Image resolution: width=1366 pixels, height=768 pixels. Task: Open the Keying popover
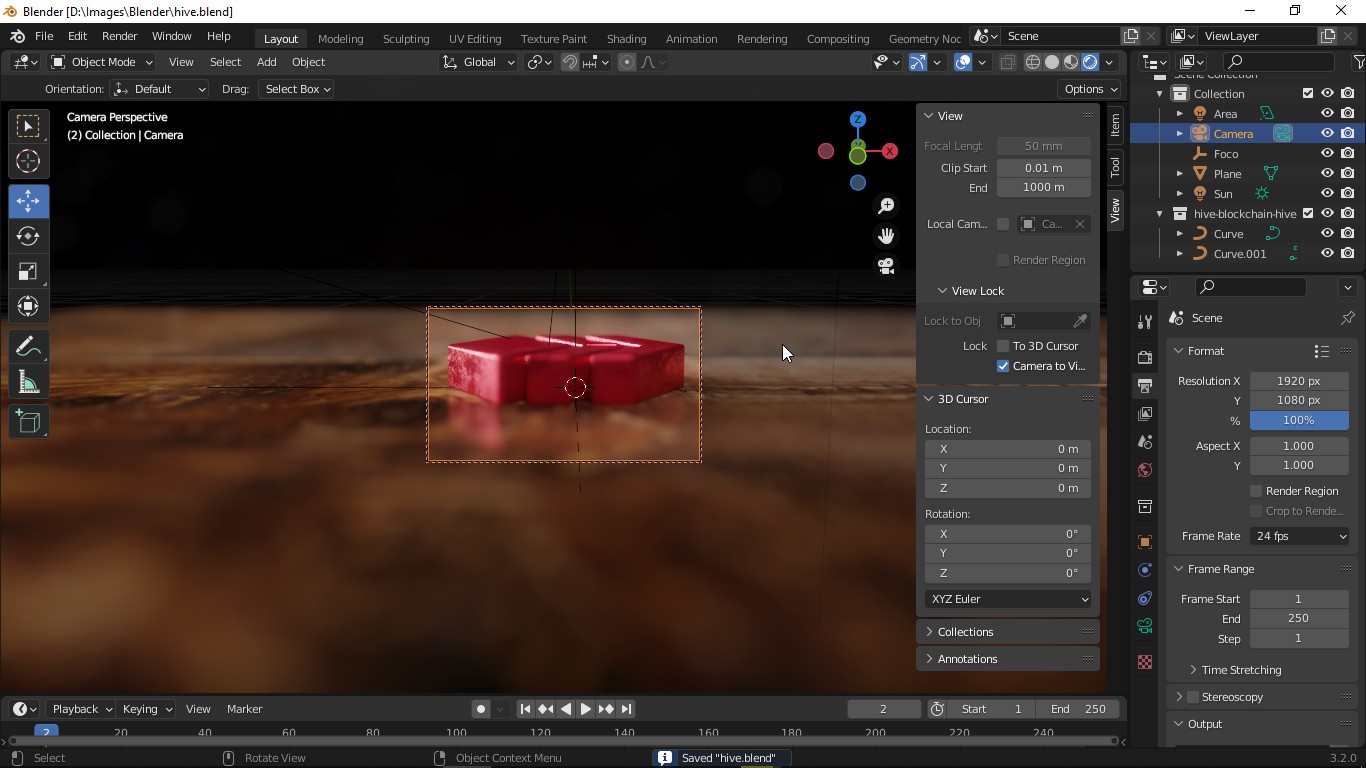[x=146, y=709]
